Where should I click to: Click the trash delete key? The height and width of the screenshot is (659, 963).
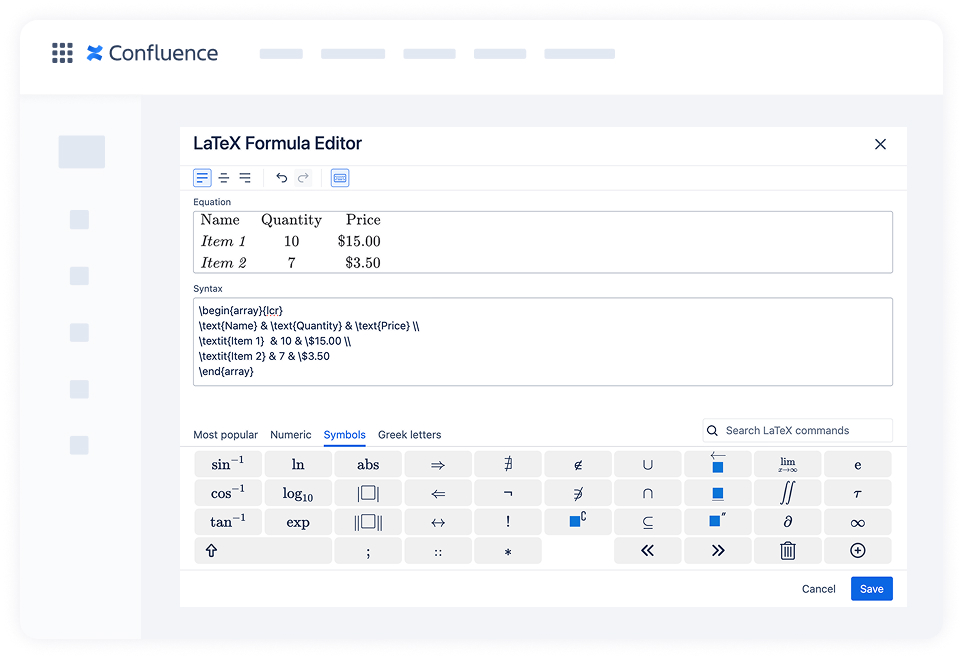pyautogui.click(x=788, y=551)
